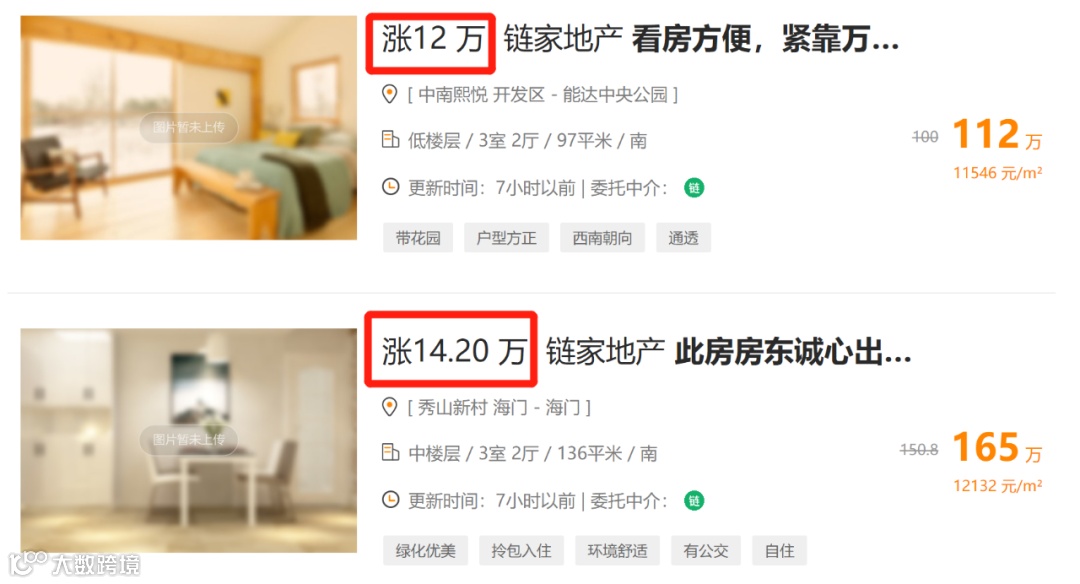
Task: Select the 户型方正 tag
Action: [x=506, y=238]
